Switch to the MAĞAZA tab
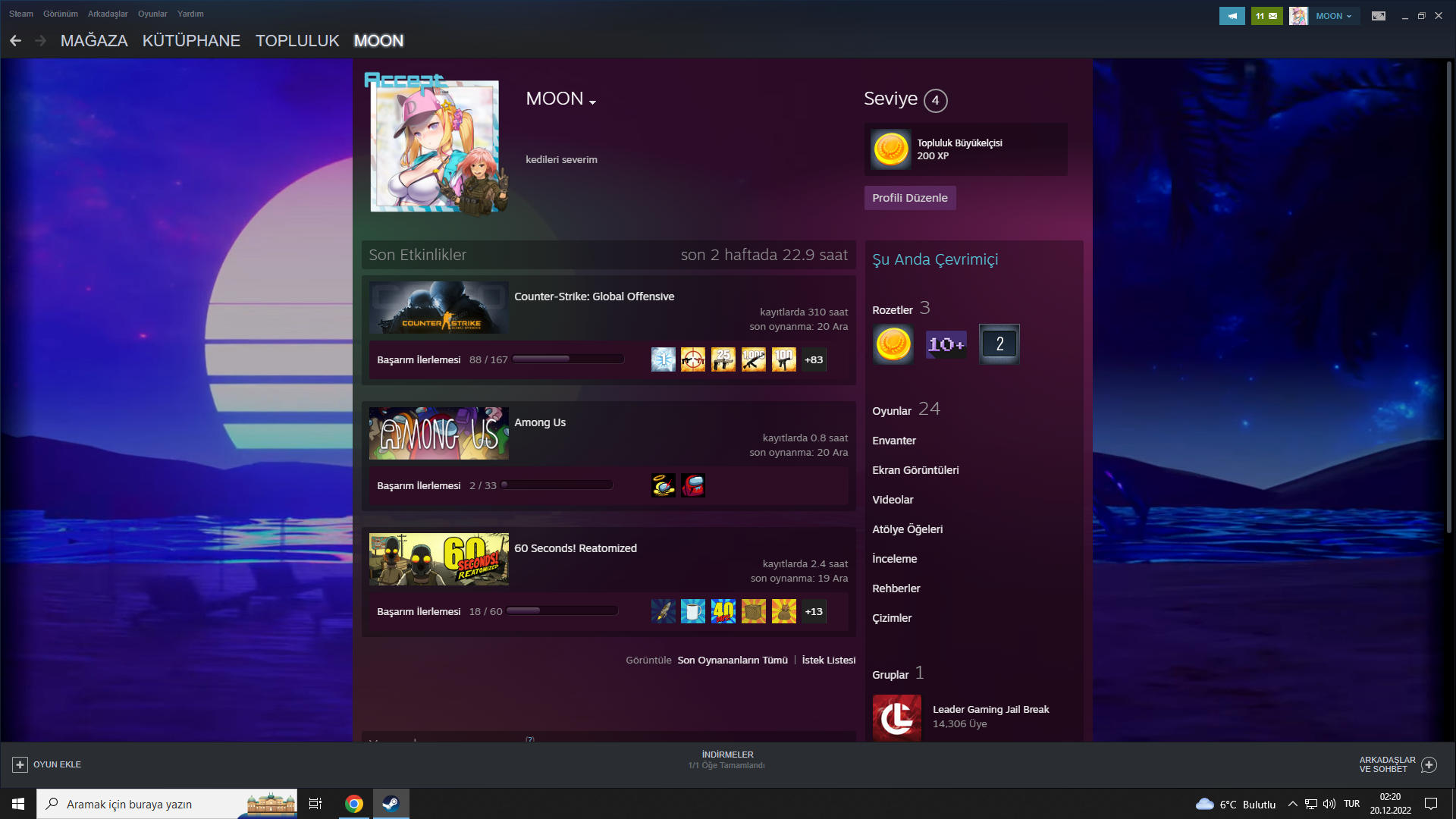The width and height of the screenshot is (1456, 819). 94,41
